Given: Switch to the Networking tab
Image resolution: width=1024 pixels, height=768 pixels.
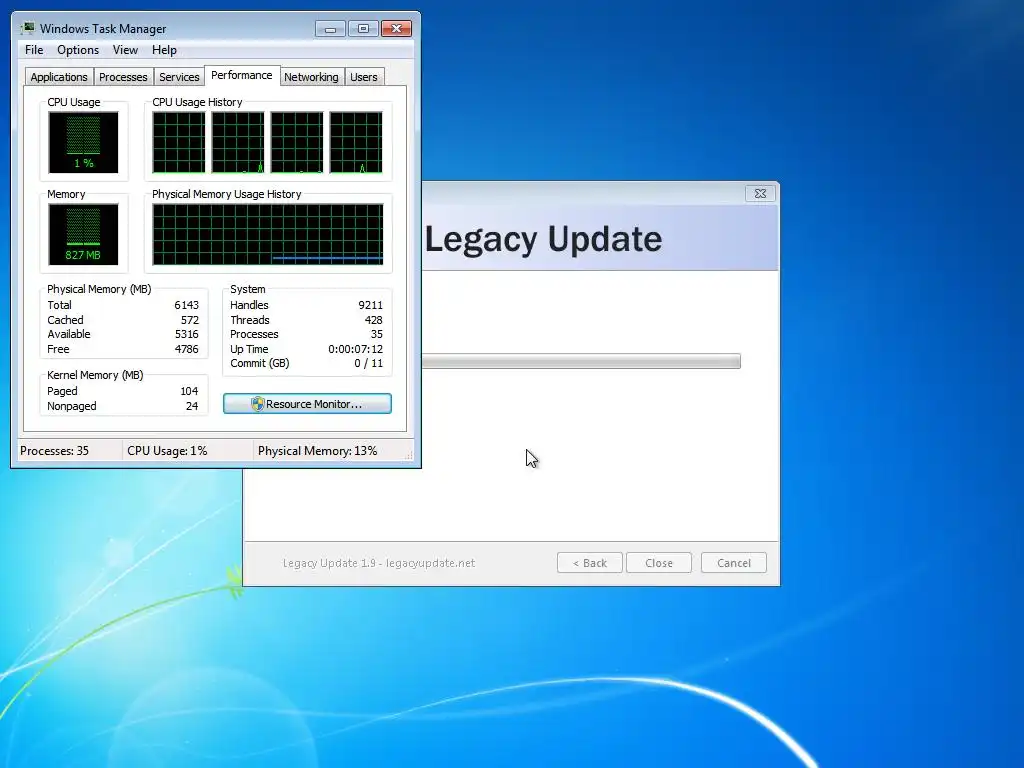Looking at the screenshot, I should (311, 76).
